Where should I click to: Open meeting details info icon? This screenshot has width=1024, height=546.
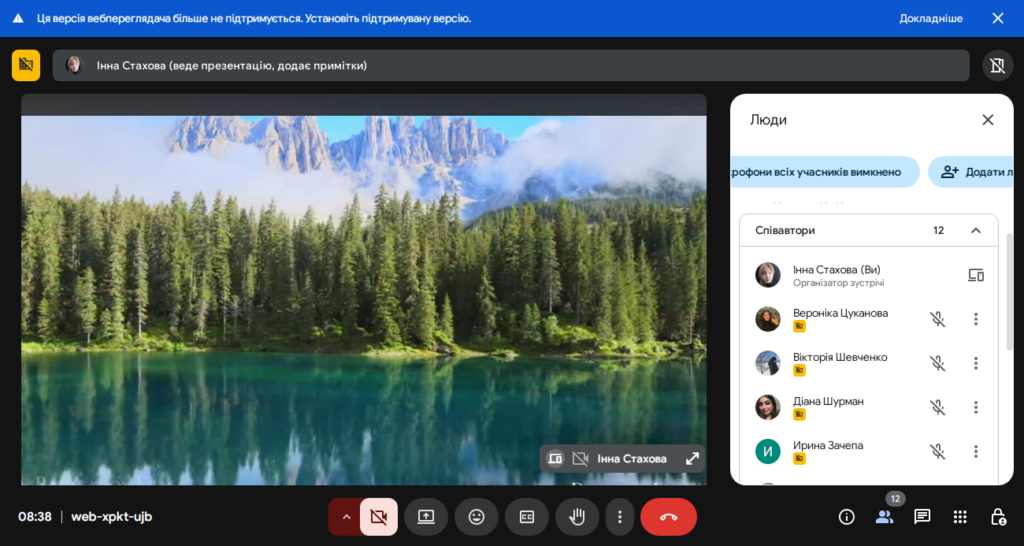847,517
